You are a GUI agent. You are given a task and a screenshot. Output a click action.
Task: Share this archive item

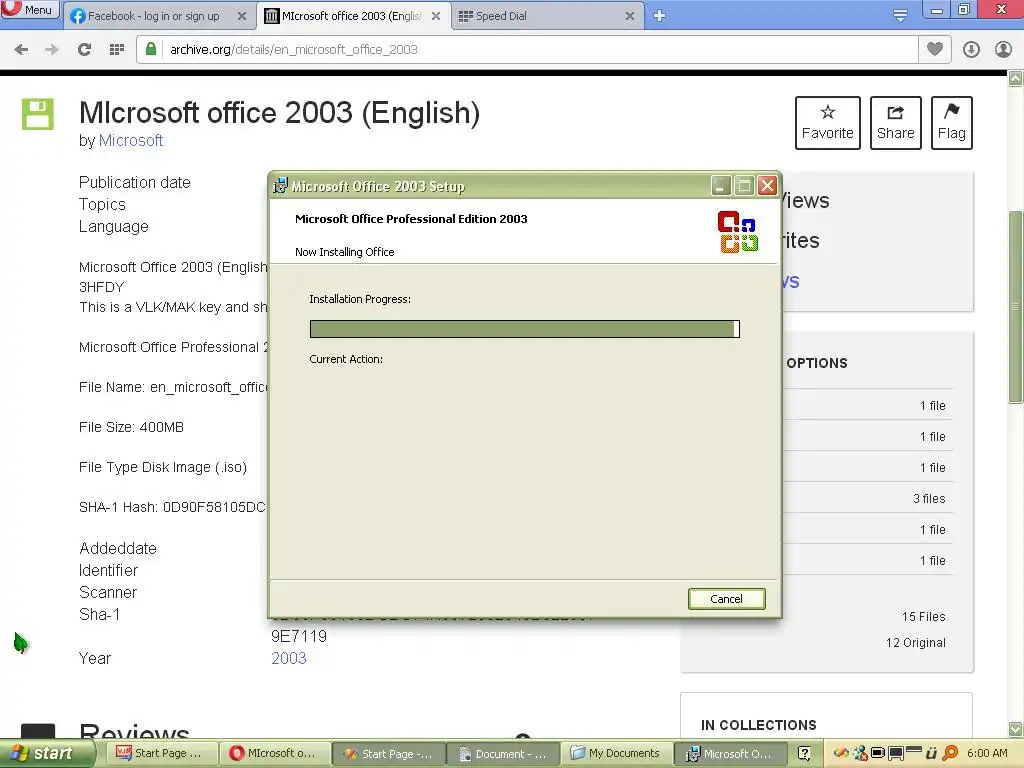[895, 123]
